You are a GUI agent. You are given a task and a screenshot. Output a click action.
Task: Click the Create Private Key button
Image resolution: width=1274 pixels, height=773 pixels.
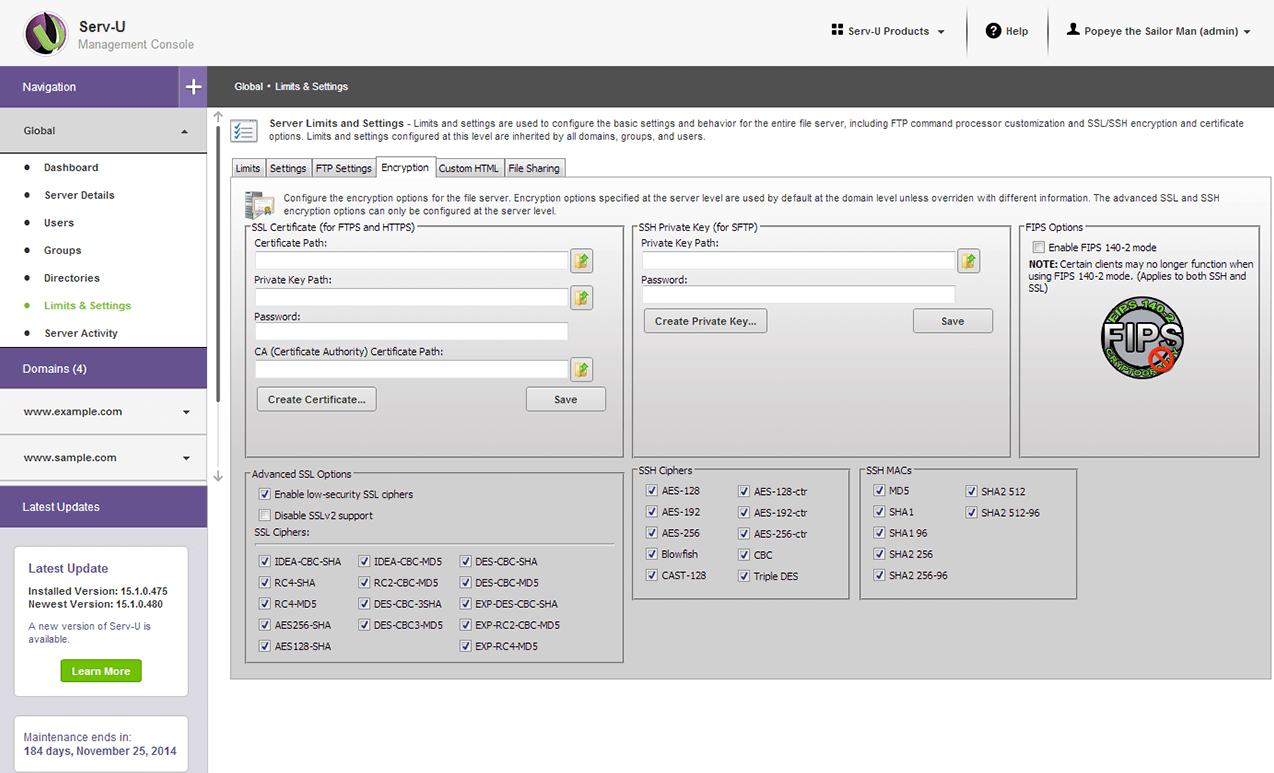706,321
